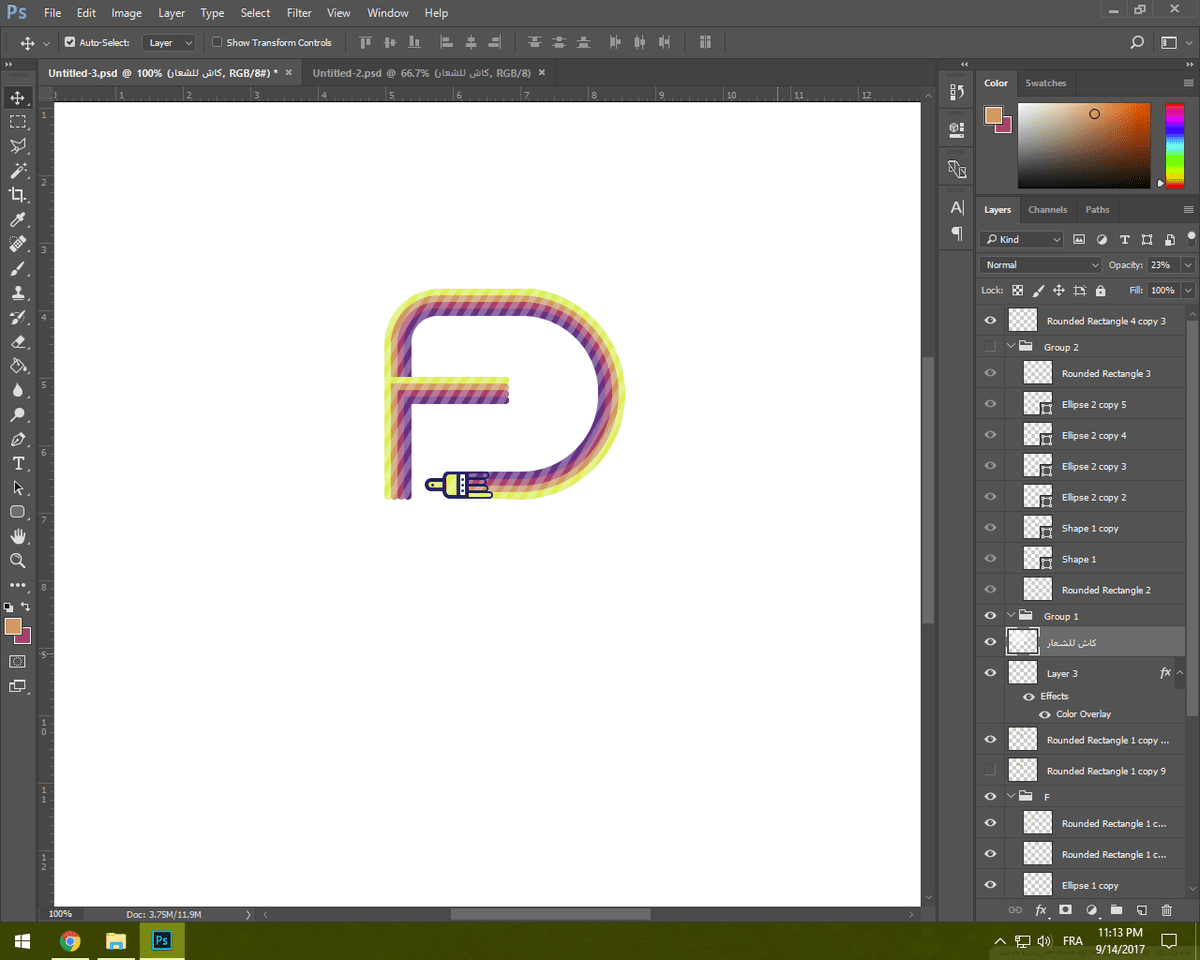Open the layer filter Kind dropdown
The image size is (1200, 960).
point(1022,239)
